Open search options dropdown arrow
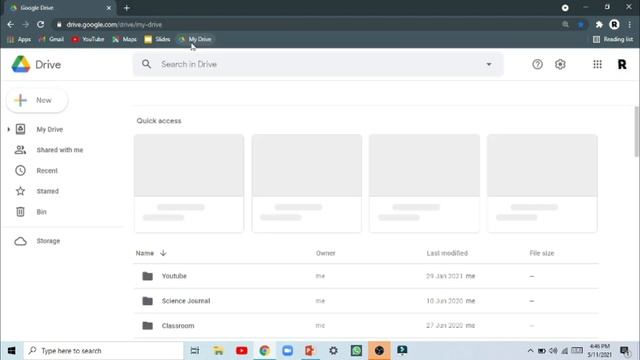This screenshot has width=640, height=360. pyautogui.click(x=489, y=64)
